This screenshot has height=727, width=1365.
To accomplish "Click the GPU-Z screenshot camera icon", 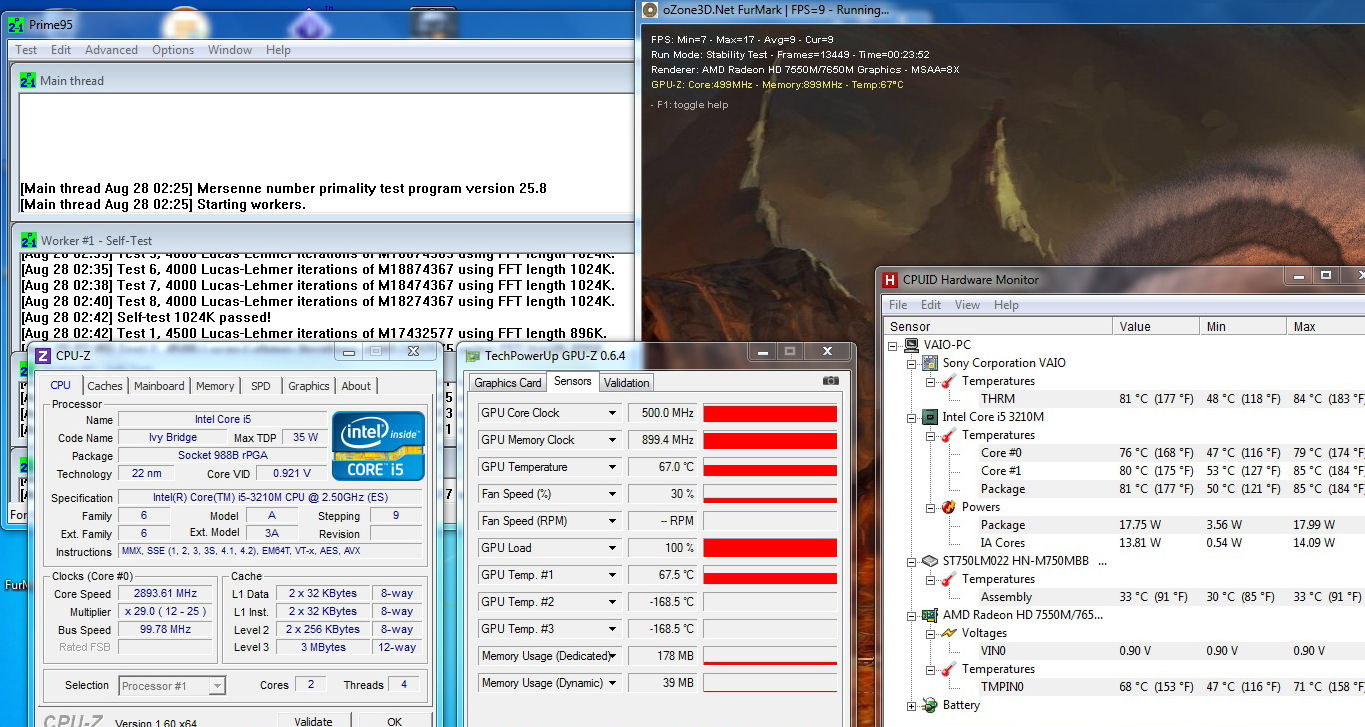I will 830,381.
